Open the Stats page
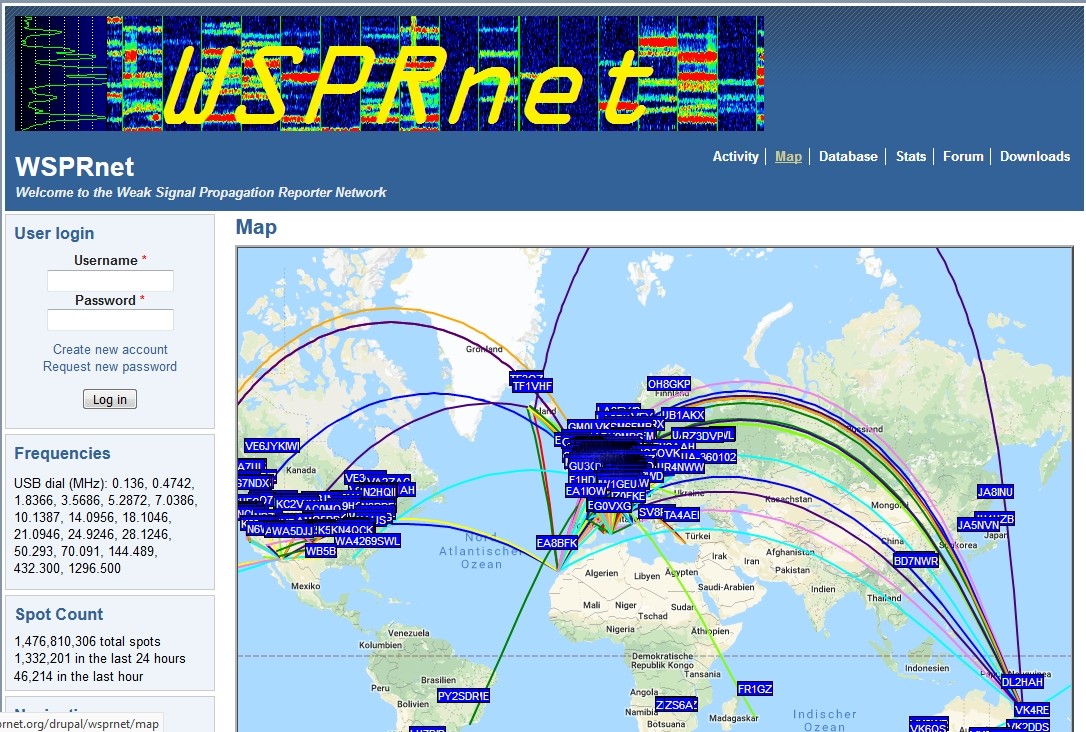 (x=911, y=156)
